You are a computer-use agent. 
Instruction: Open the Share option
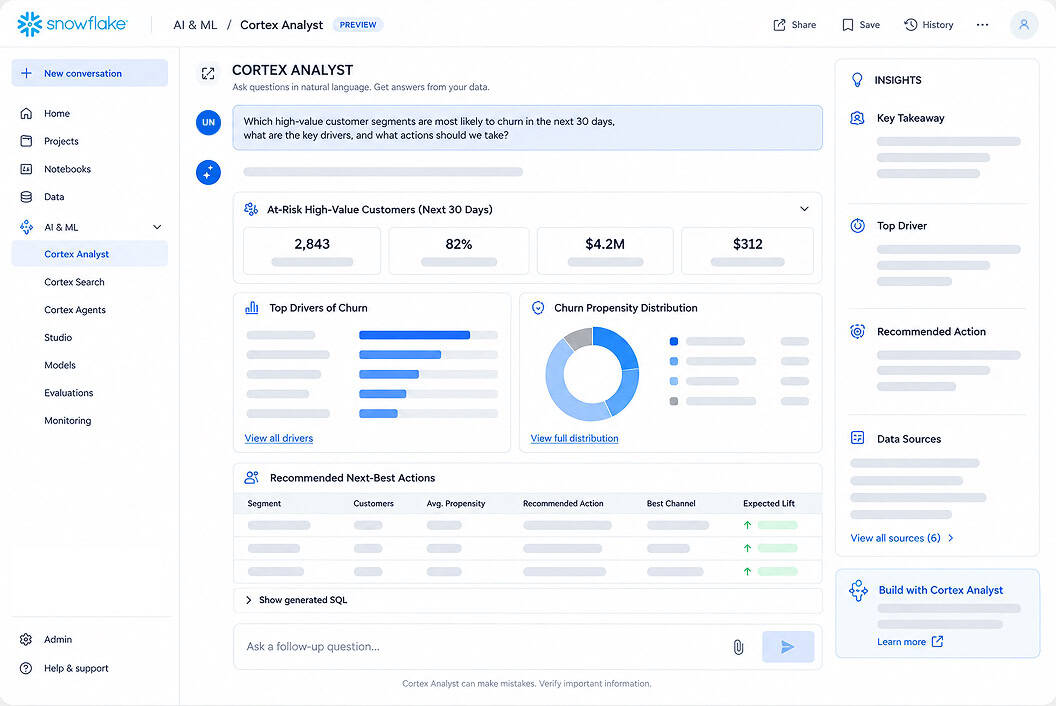pos(795,25)
